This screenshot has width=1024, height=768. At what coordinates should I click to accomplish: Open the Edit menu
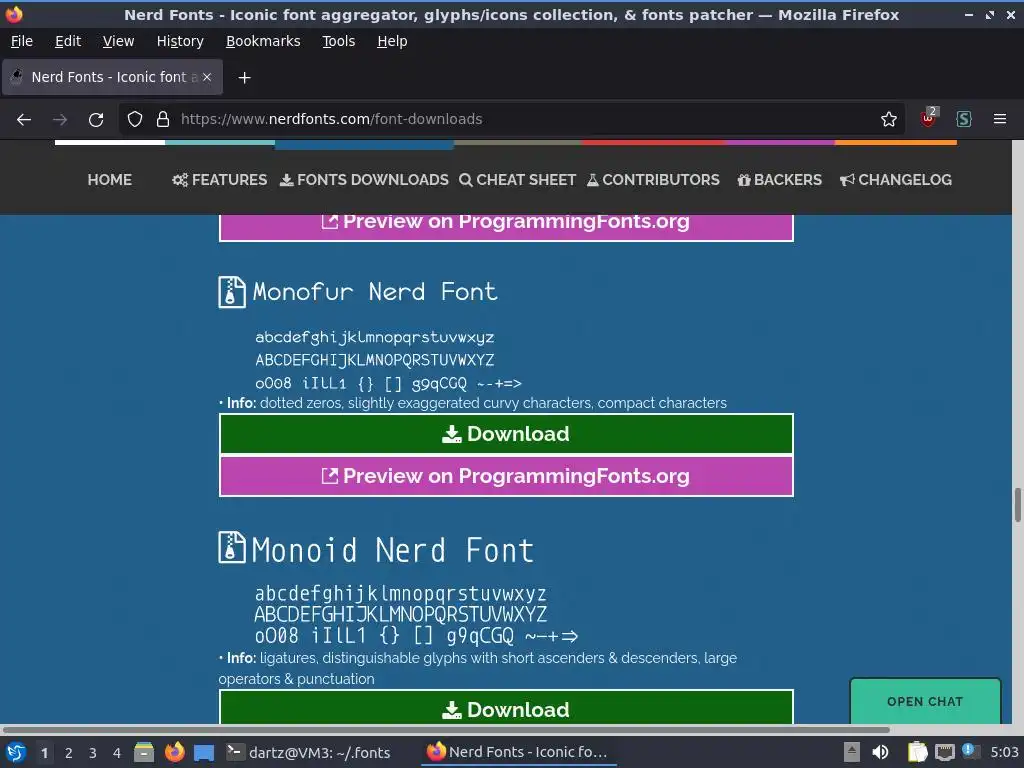[68, 41]
